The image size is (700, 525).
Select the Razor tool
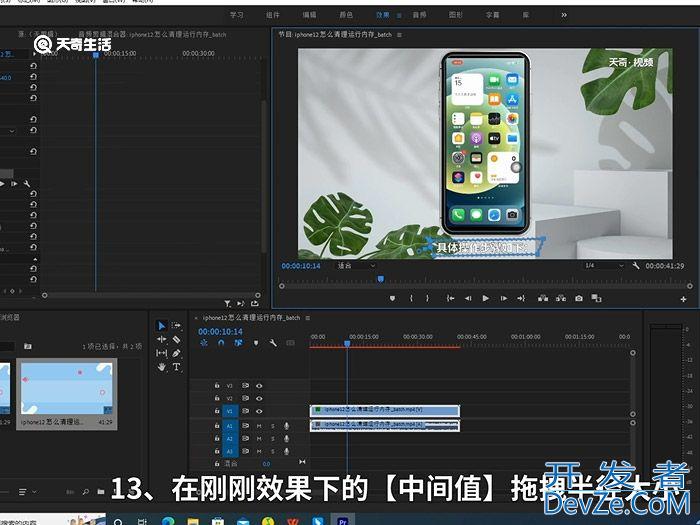point(176,340)
